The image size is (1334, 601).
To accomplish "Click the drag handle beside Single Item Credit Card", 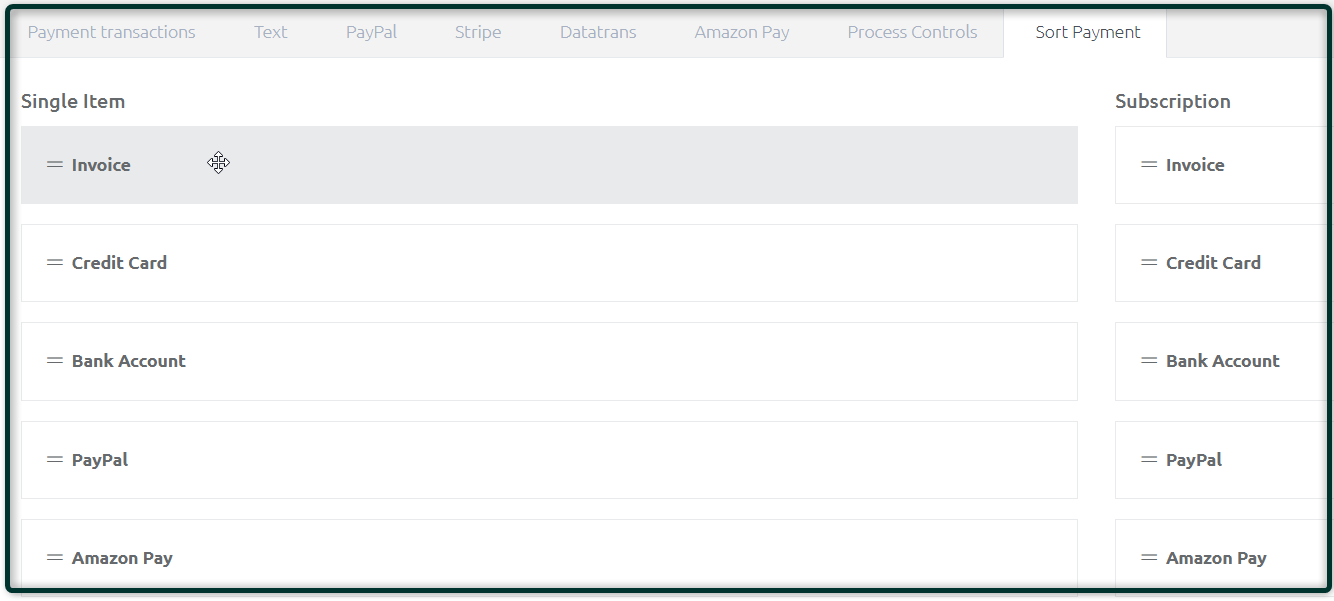I will pyautogui.click(x=55, y=263).
